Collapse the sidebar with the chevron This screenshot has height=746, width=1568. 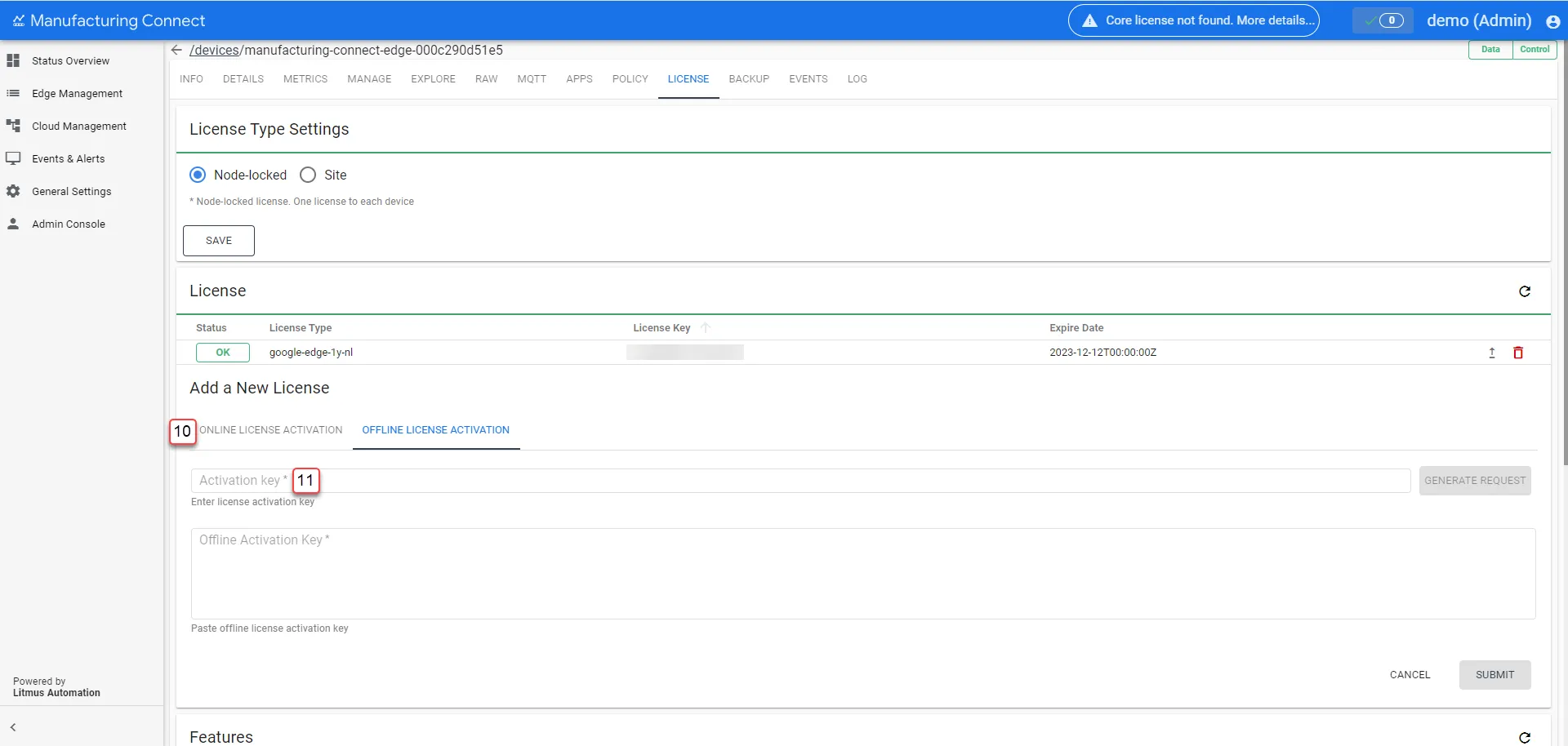(x=13, y=727)
